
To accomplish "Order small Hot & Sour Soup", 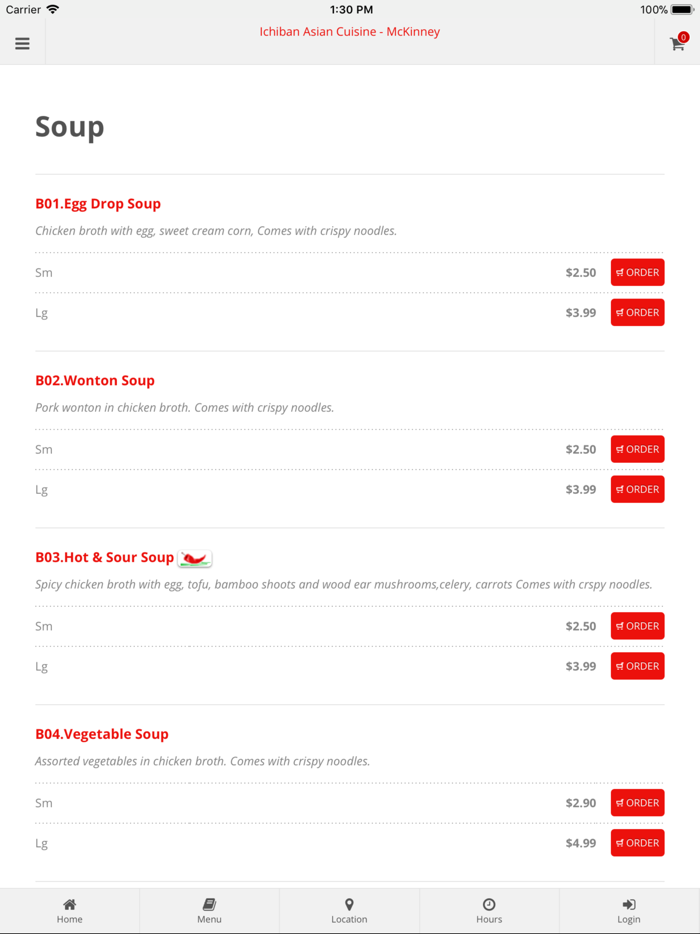I will click(x=637, y=626).
